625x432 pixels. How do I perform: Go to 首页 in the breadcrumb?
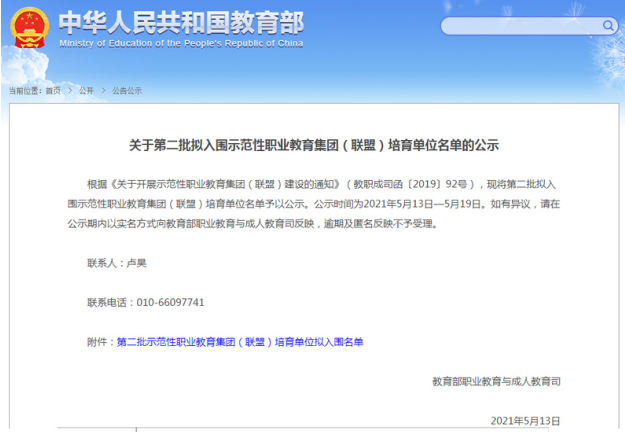(52, 90)
